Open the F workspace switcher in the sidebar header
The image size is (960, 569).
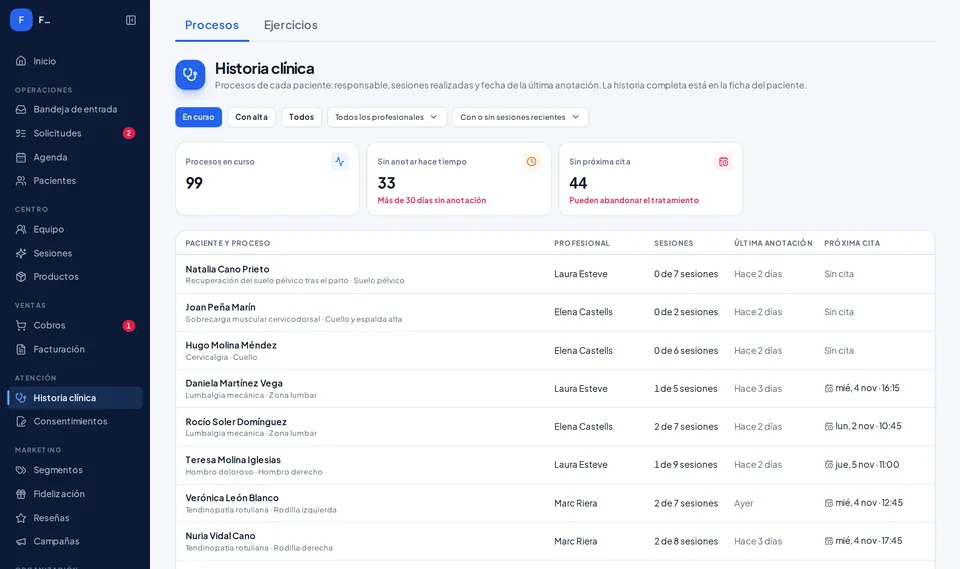34,20
